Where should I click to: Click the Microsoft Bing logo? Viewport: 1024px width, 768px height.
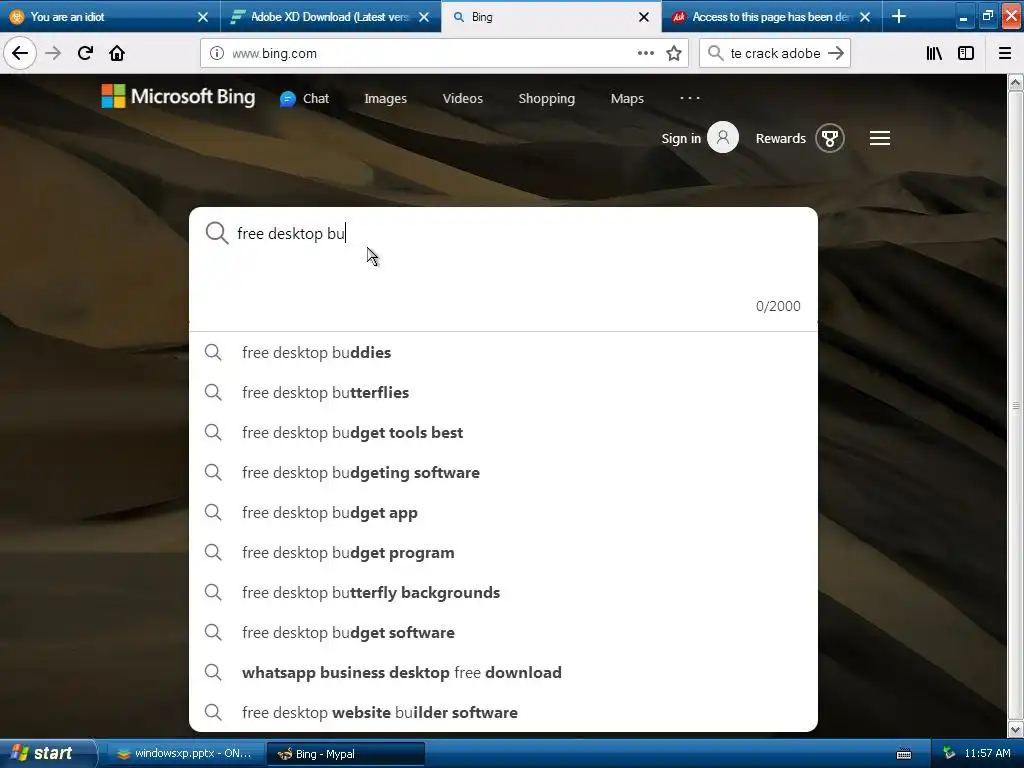pos(178,97)
